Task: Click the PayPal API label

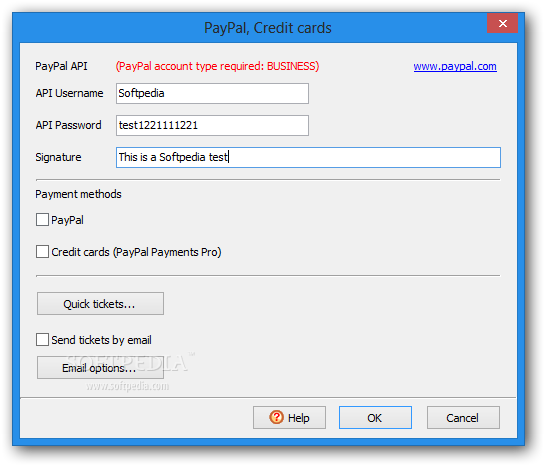Action: point(61,66)
